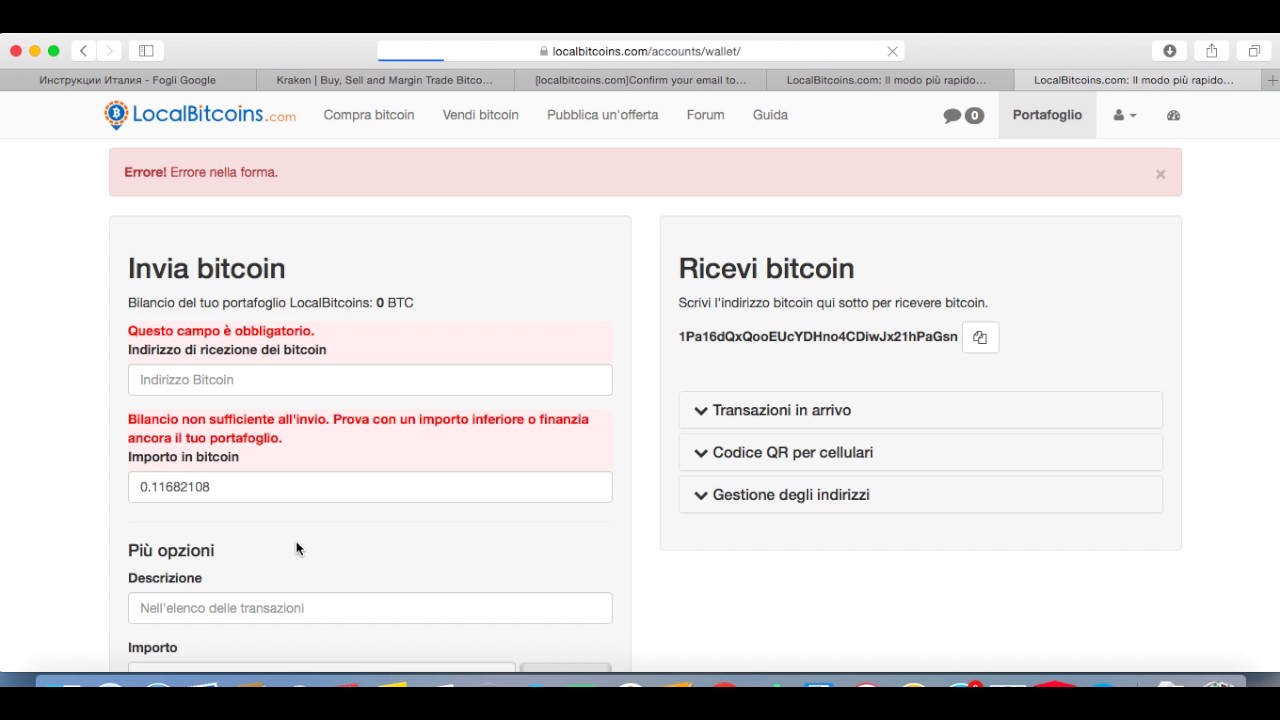The image size is (1280, 720).
Task: Select the Portafoglio nav item
Action: [1047, 115]
